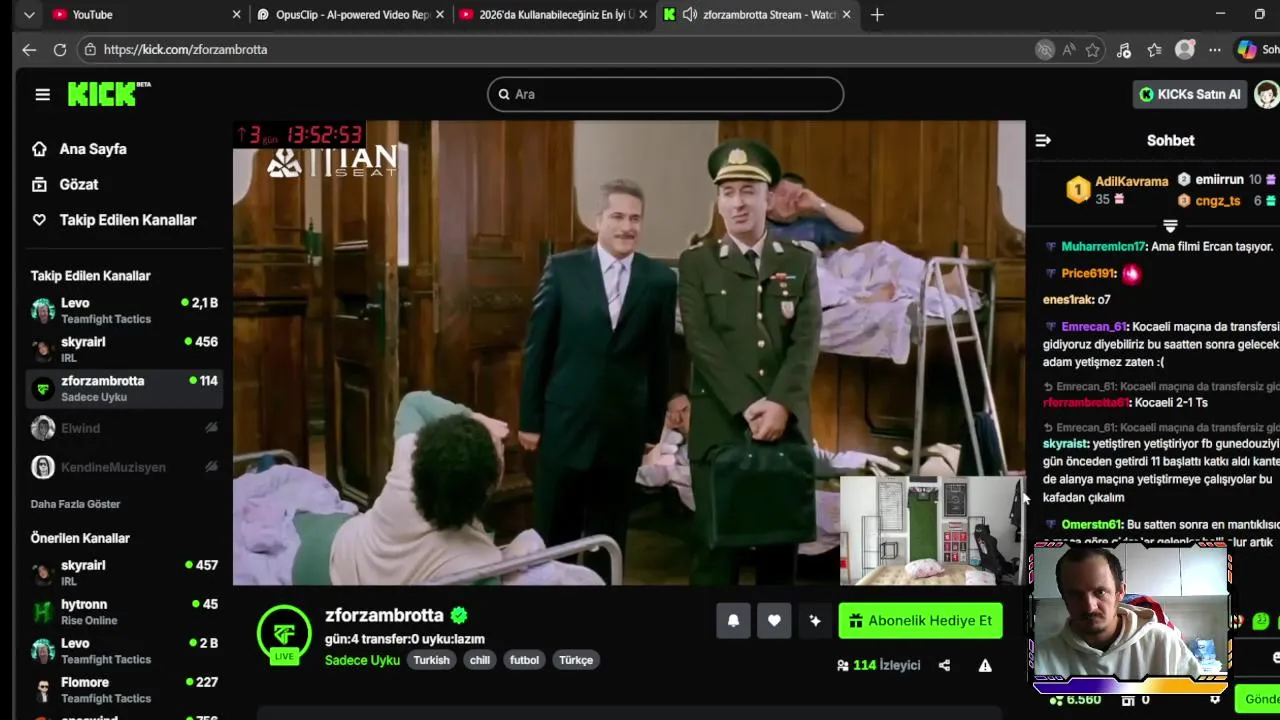Image resolution: width=1280 pixels, height=720 pixels.
Task: Click the heart follow icon
Action: pyautogui.click(x=774, y=621)
